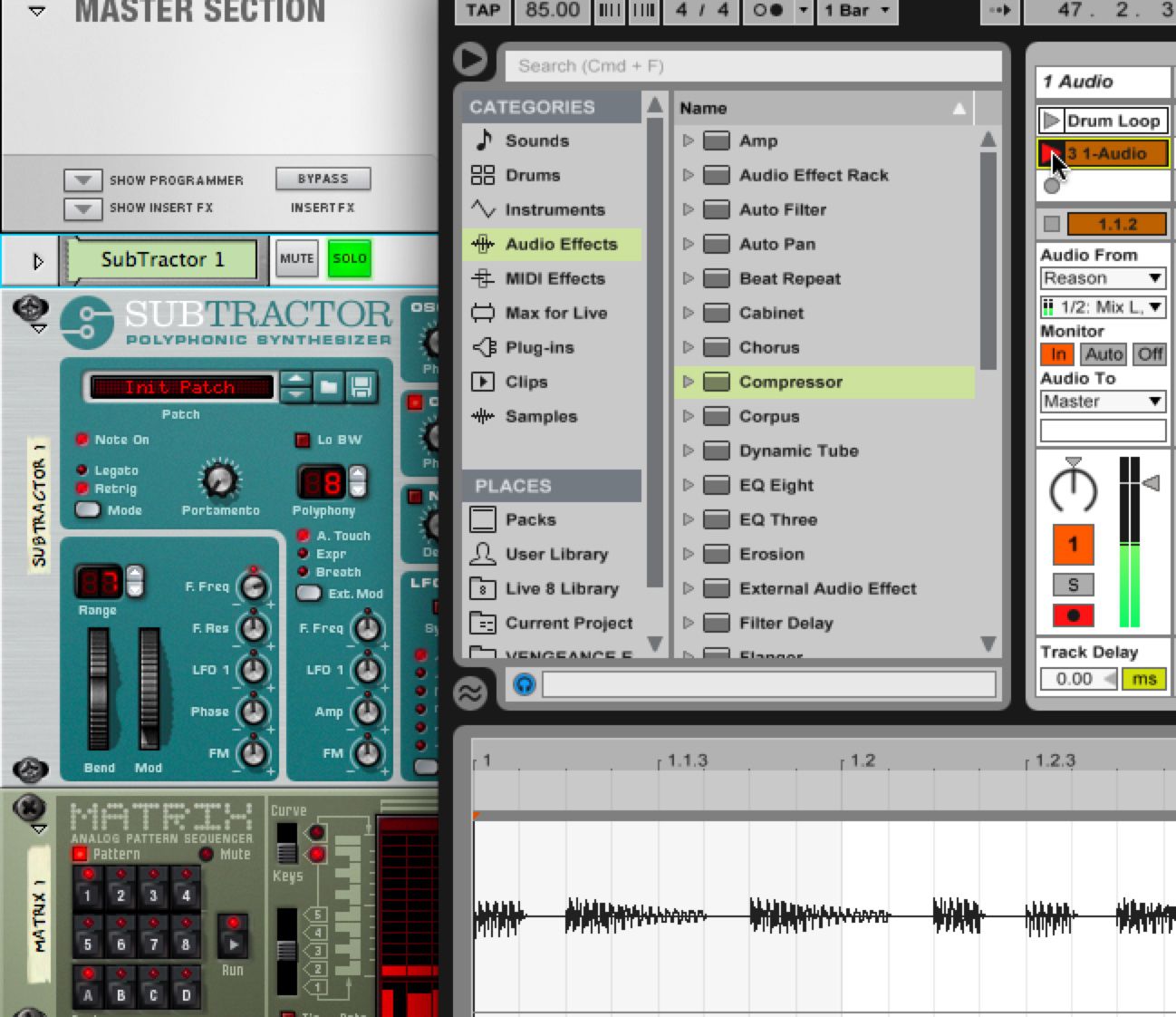Sort browser by Name column header
The width and height of the screenshot is (1176, 1017).
pyautogui.click(x=823, y=108)
